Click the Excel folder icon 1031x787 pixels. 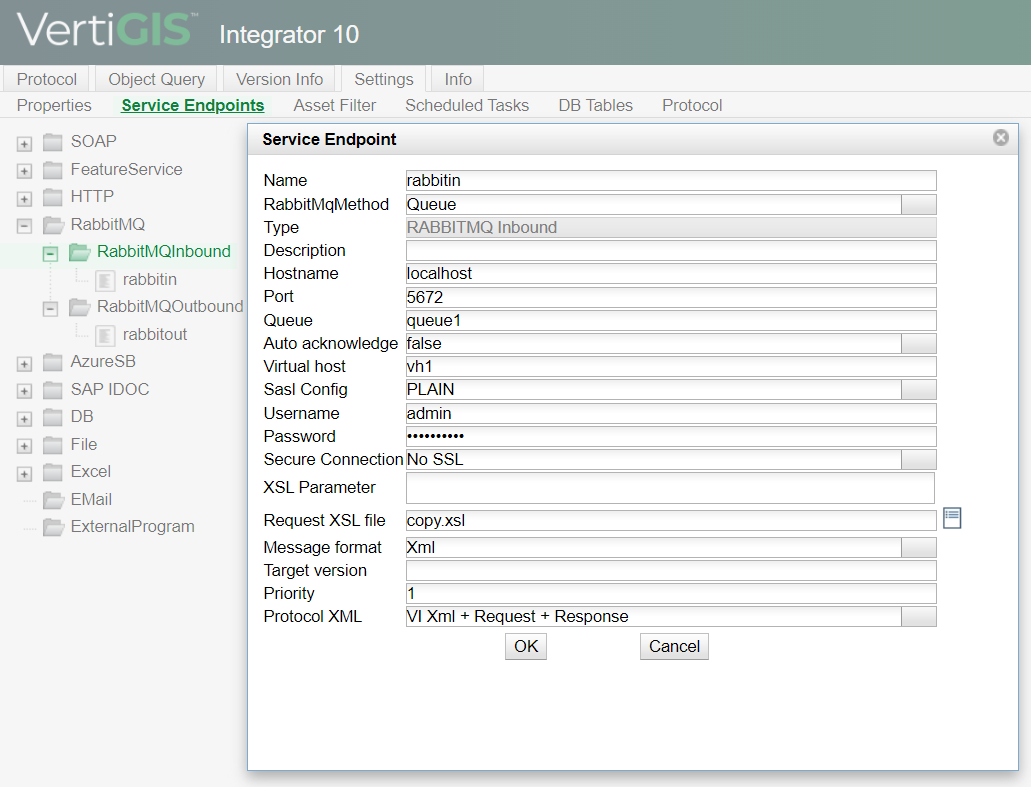click(x=53, y=472)
